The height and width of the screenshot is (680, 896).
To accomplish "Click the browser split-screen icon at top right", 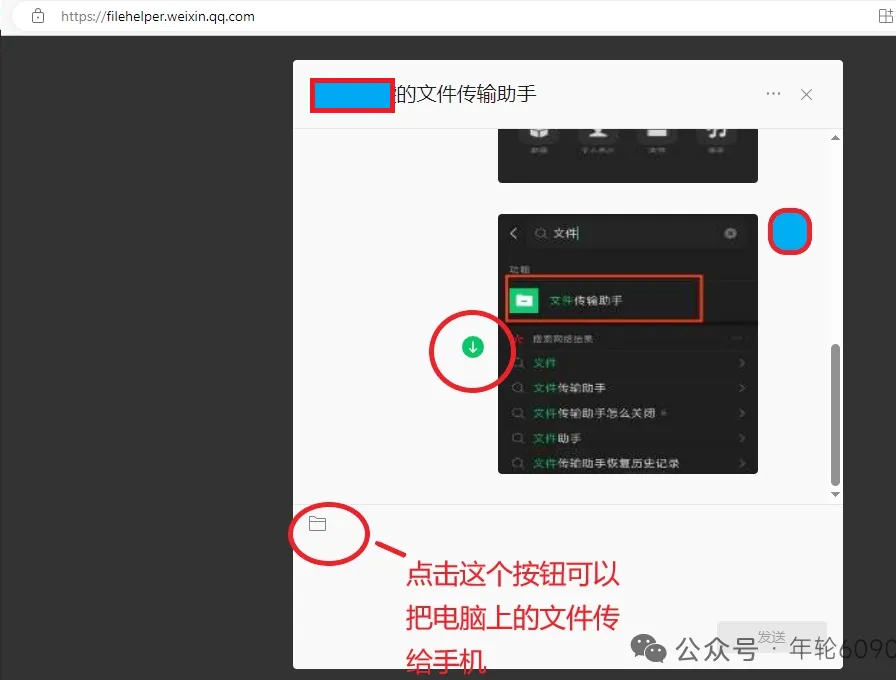I will 885,16.
